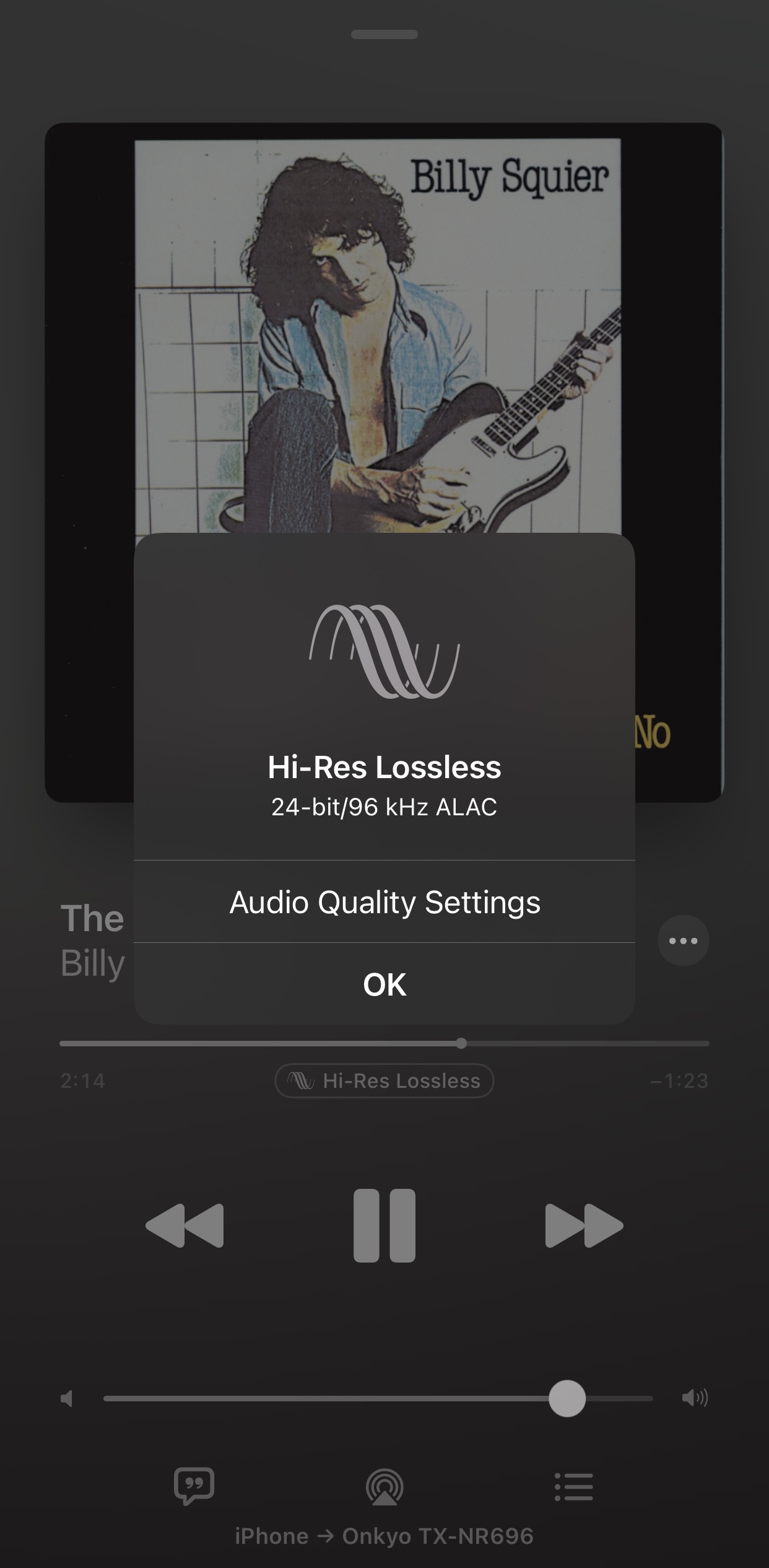The width and height of the screenshot is (769, 1568).
Task: Click the song progress scrubber dot
Action: coord(461,1043)
